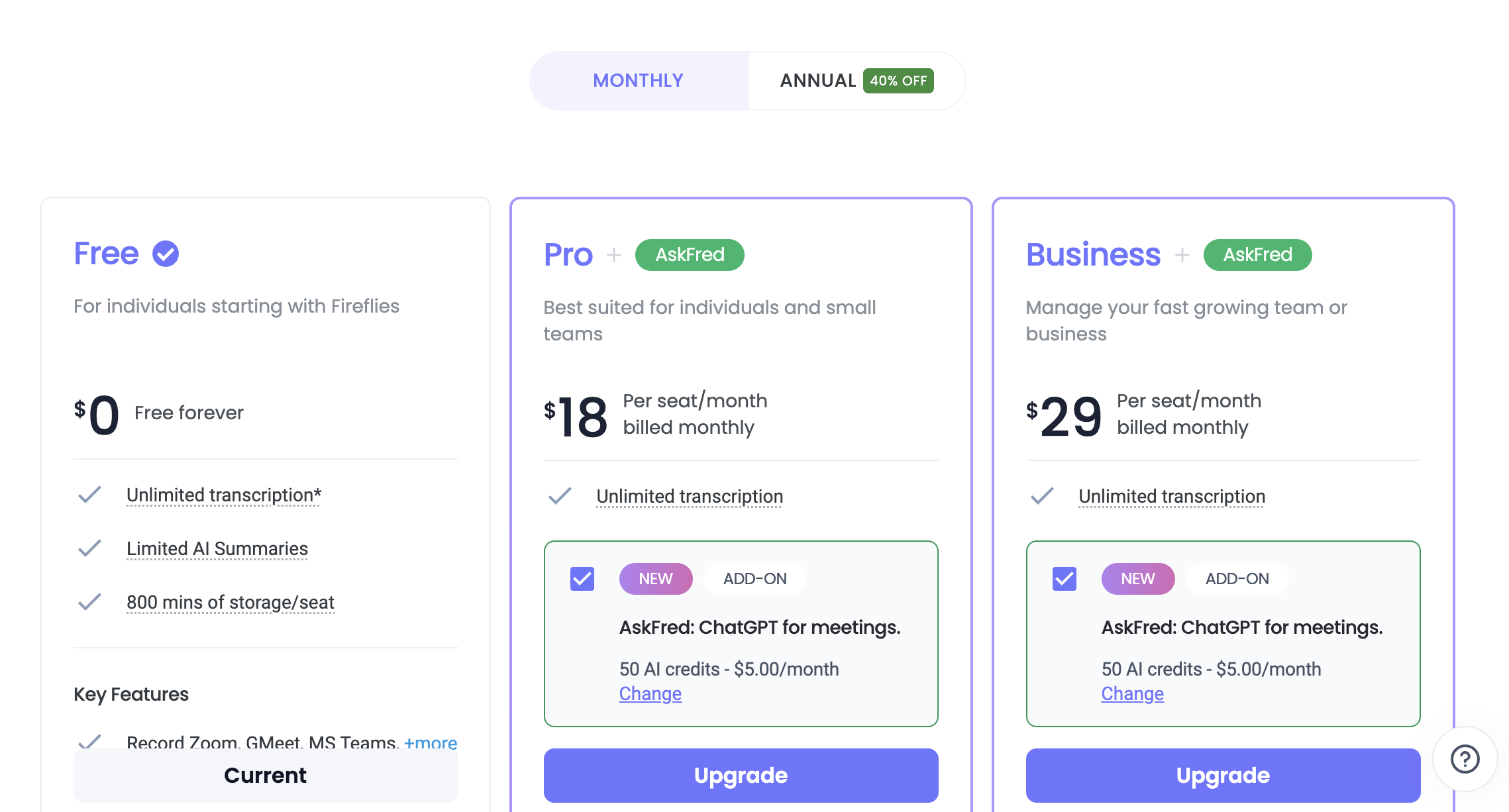Change AI credits on Pro plan

(x=650, y=694)
